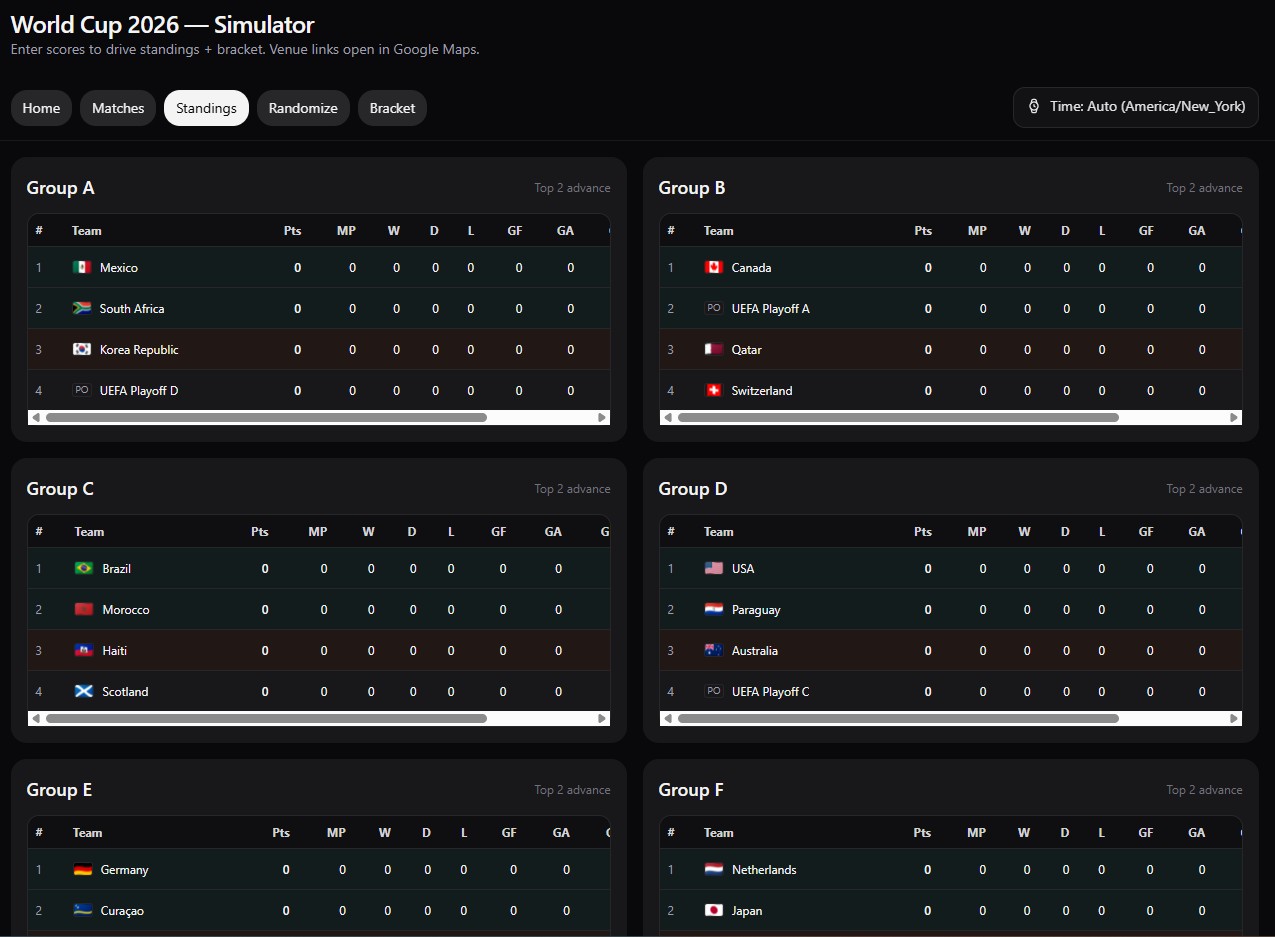
Task: Click the Australia team name
Action: pyautogui.click(x=754, y=650)
